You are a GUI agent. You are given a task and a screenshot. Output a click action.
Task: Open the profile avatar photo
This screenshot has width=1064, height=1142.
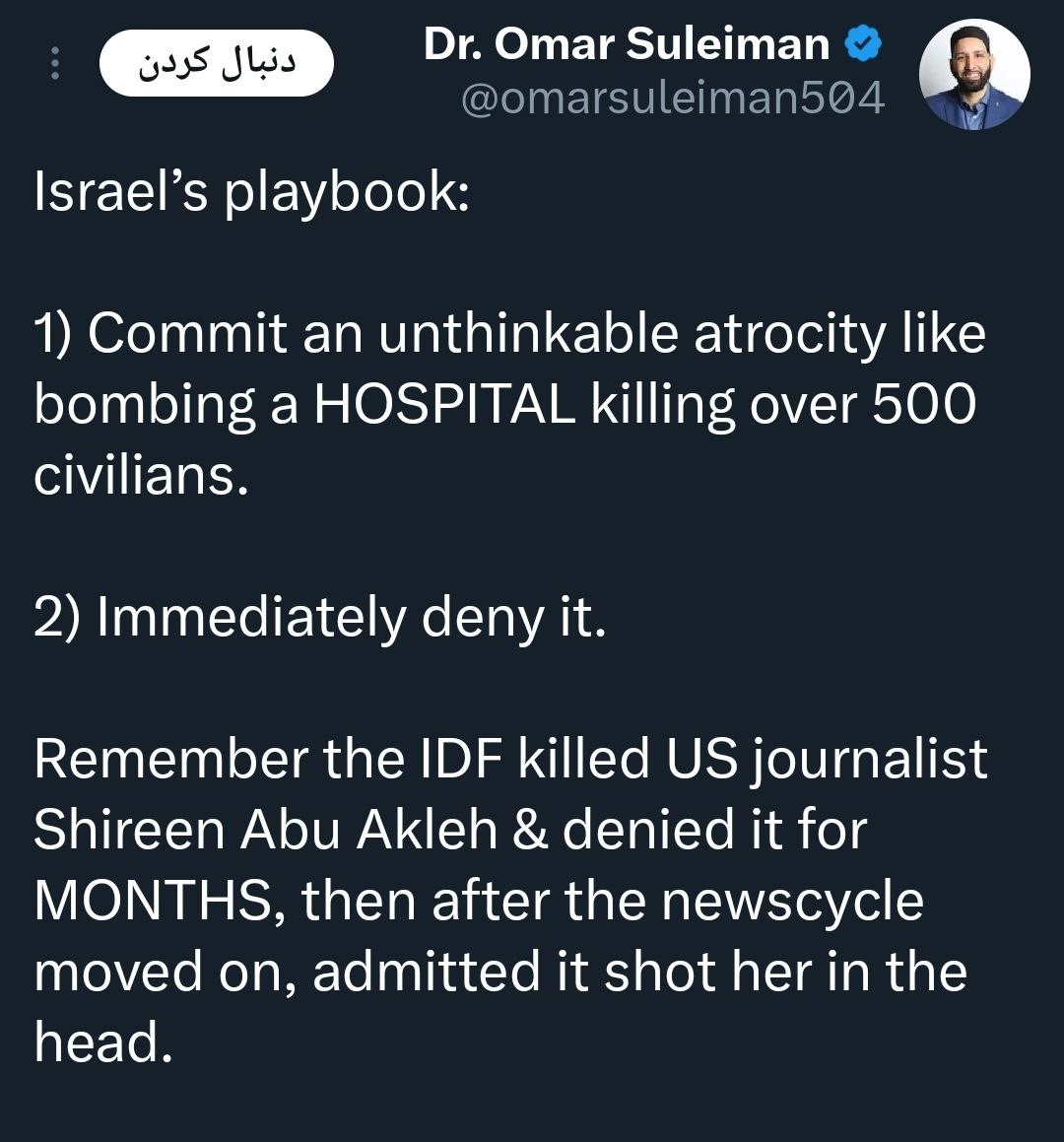tap(974, 75)
